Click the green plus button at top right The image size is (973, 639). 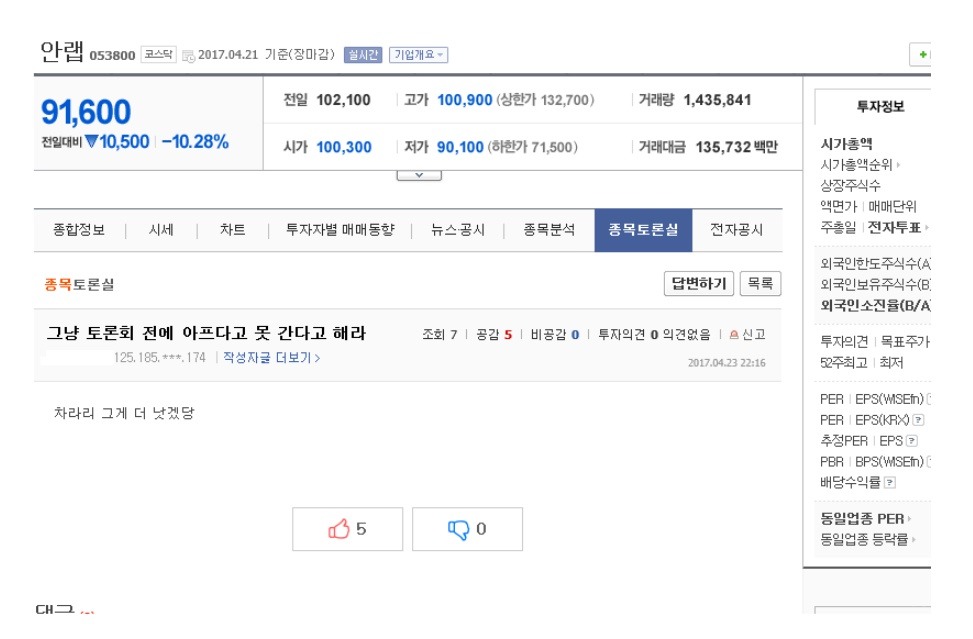[921, 55]
